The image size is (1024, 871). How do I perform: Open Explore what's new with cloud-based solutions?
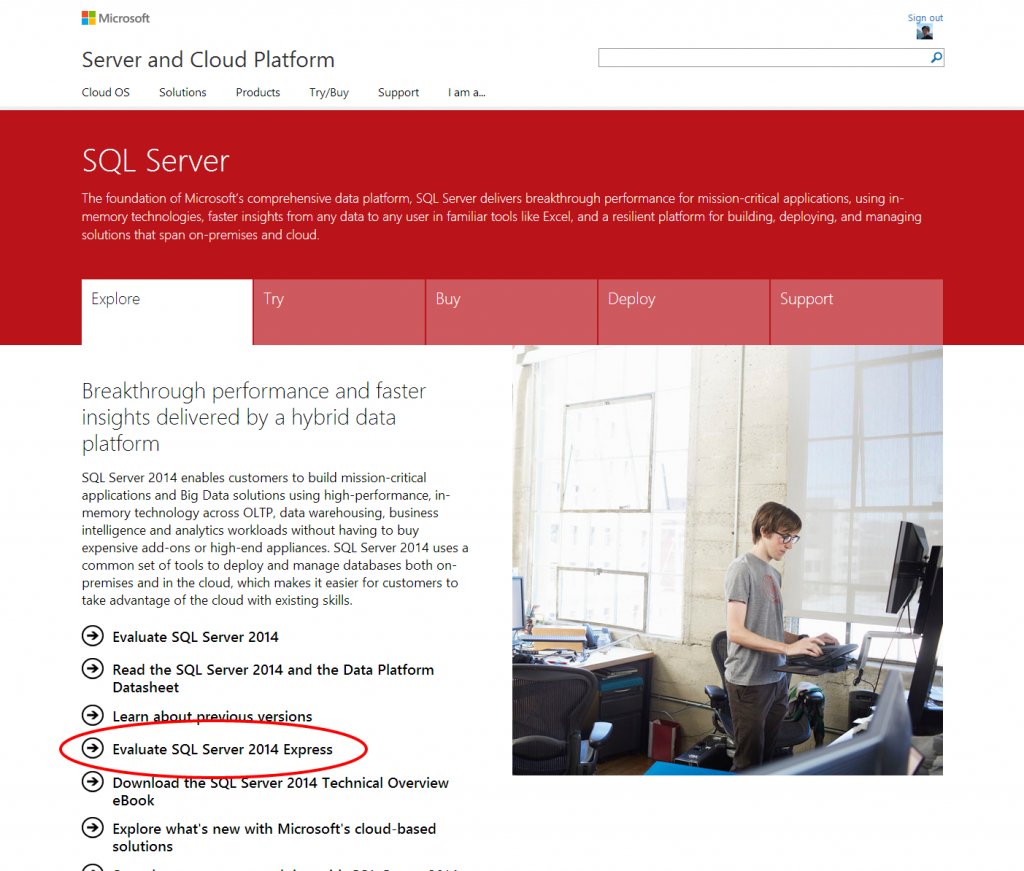pyautogui.click(x=274, y=837)
